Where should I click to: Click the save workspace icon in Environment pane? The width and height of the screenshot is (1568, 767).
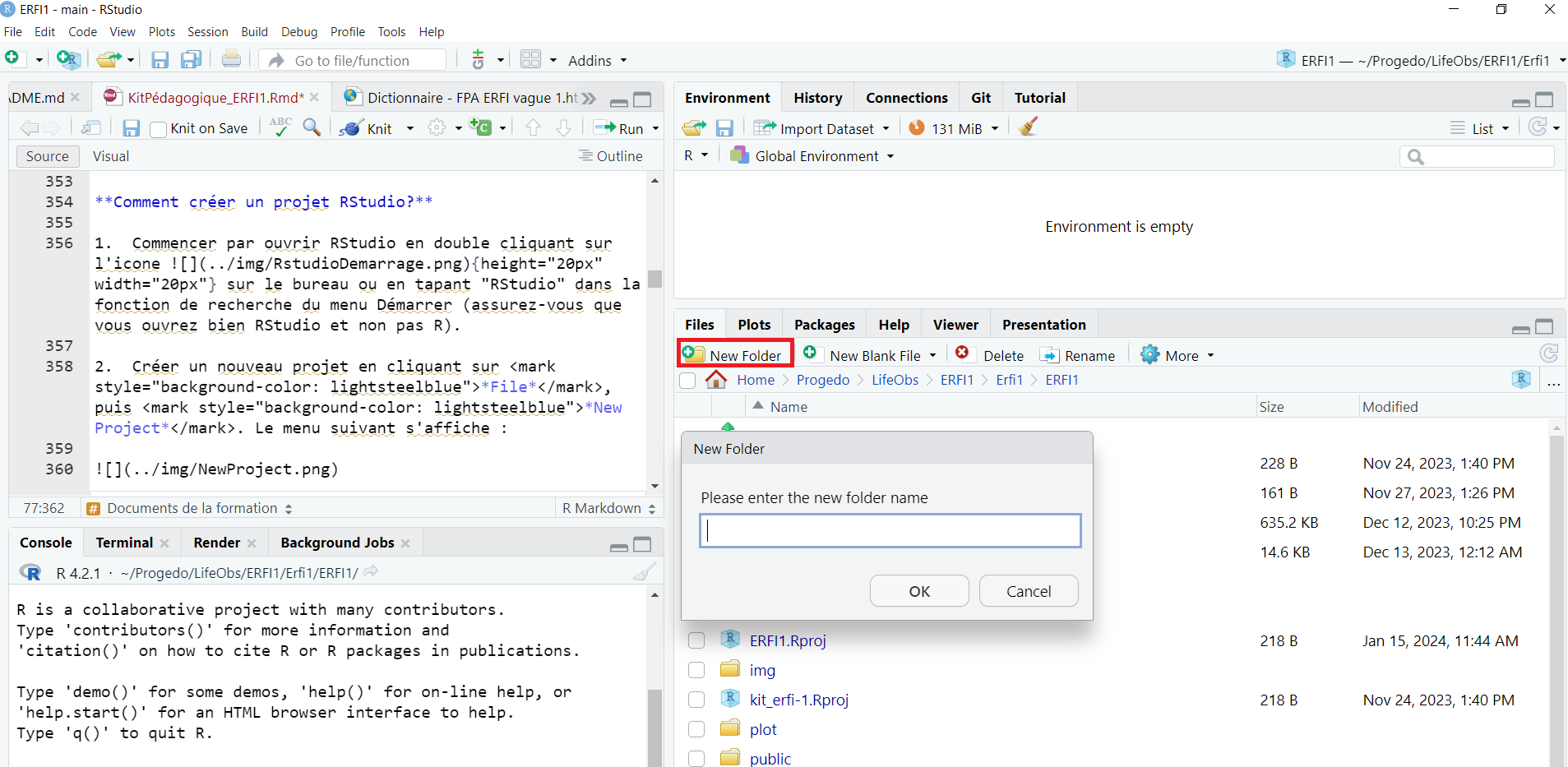pos(724,128)
